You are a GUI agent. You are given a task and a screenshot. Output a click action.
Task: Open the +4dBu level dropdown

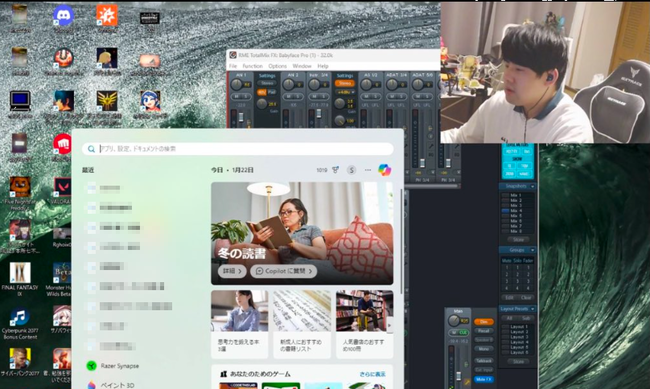[345, 92]
